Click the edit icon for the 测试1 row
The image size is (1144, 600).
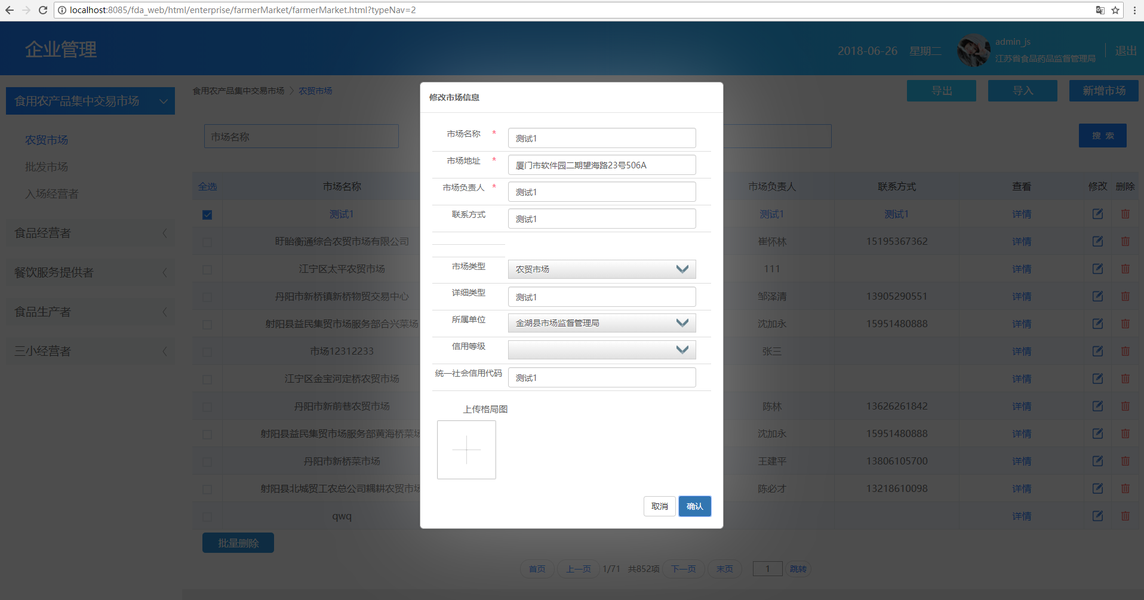(1097, 214)
